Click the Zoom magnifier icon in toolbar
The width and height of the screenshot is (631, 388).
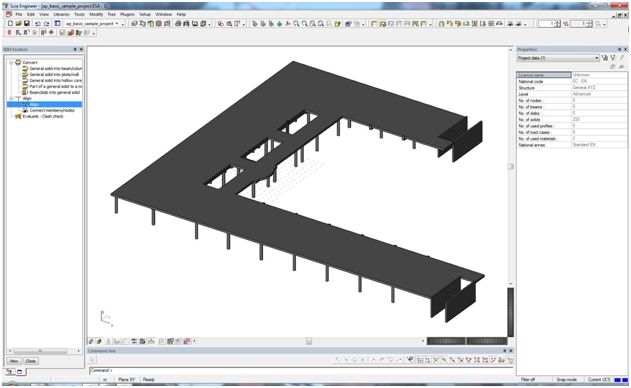297,24
